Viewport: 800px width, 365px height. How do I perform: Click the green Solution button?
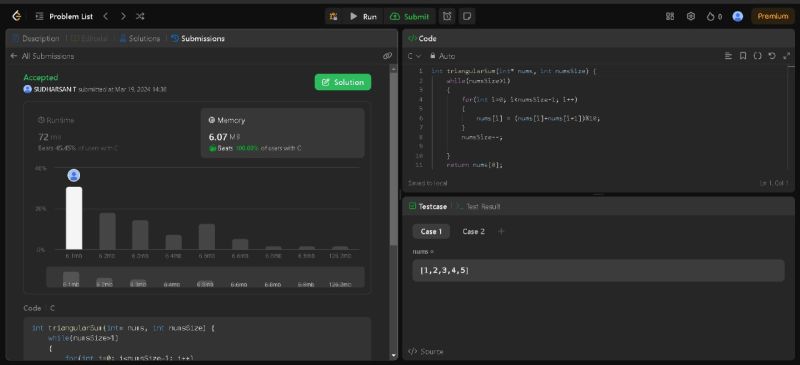343,82
